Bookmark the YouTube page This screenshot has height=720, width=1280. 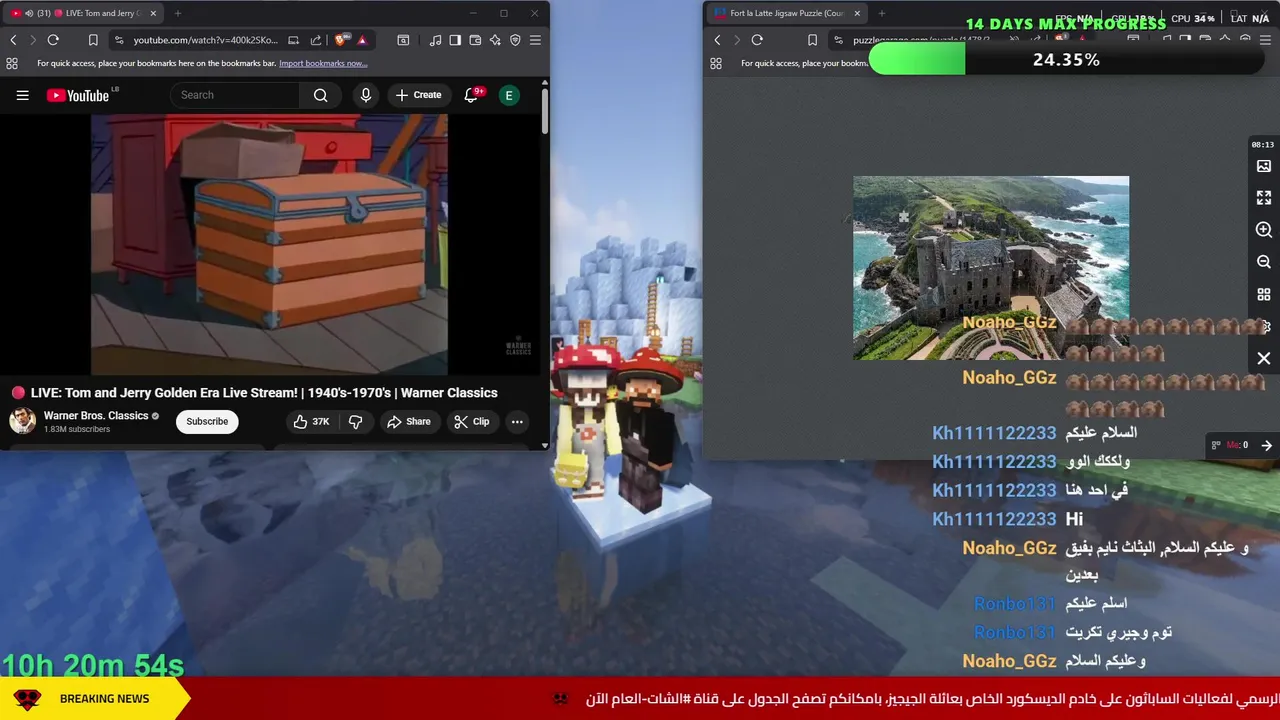click(x=93, y=40)
